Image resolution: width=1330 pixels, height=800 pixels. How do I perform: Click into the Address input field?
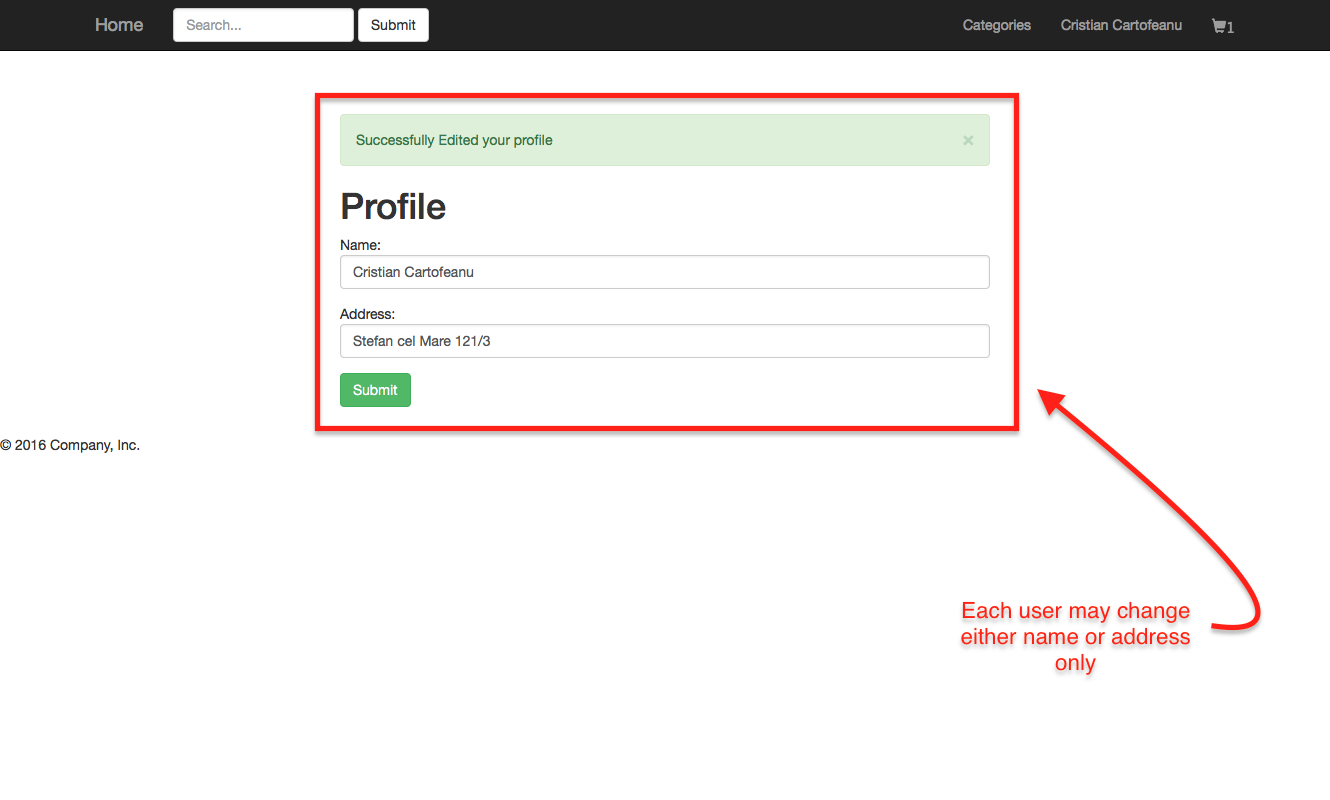(665, 341)
